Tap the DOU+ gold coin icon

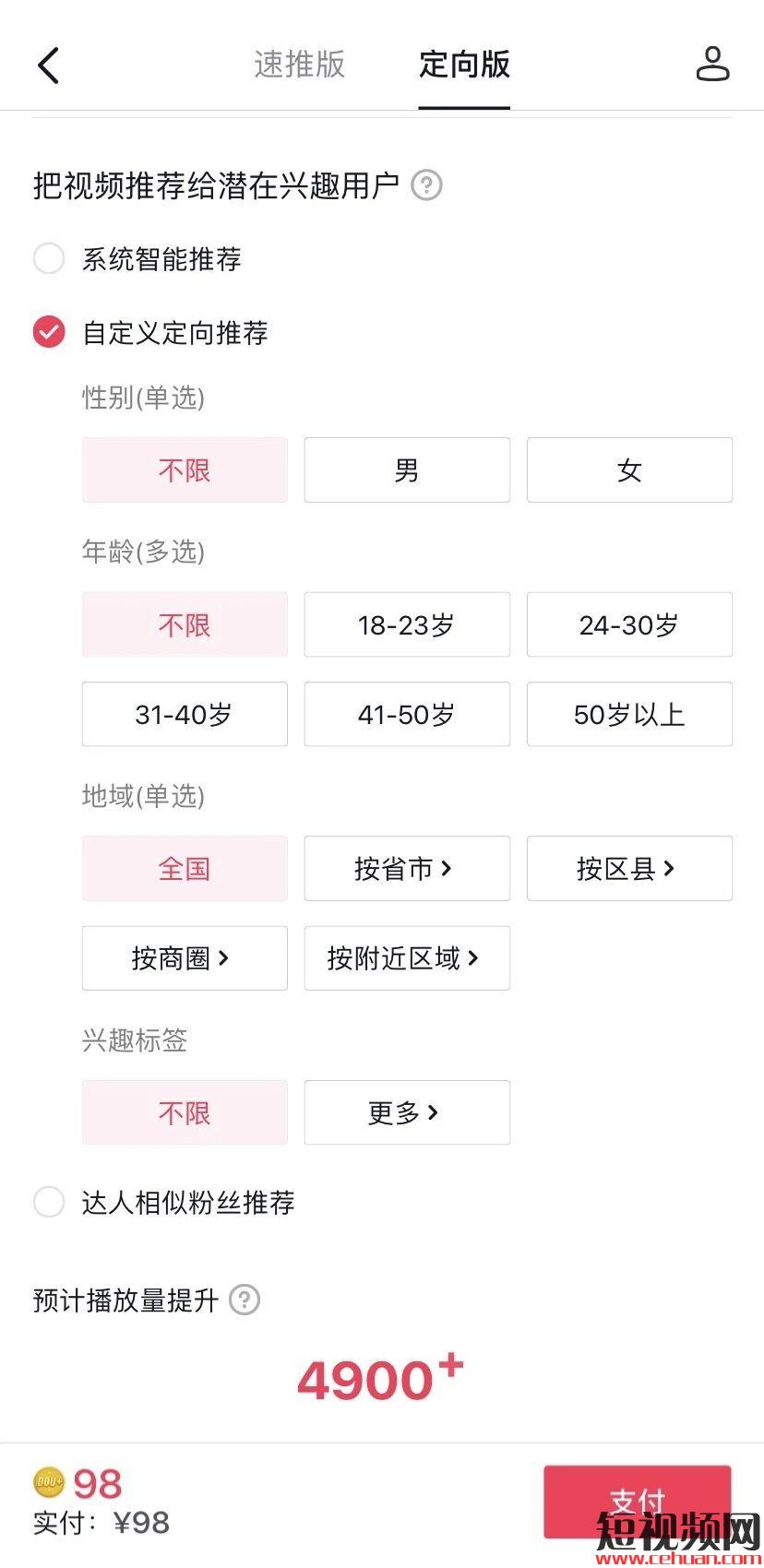click(50, 1483)
